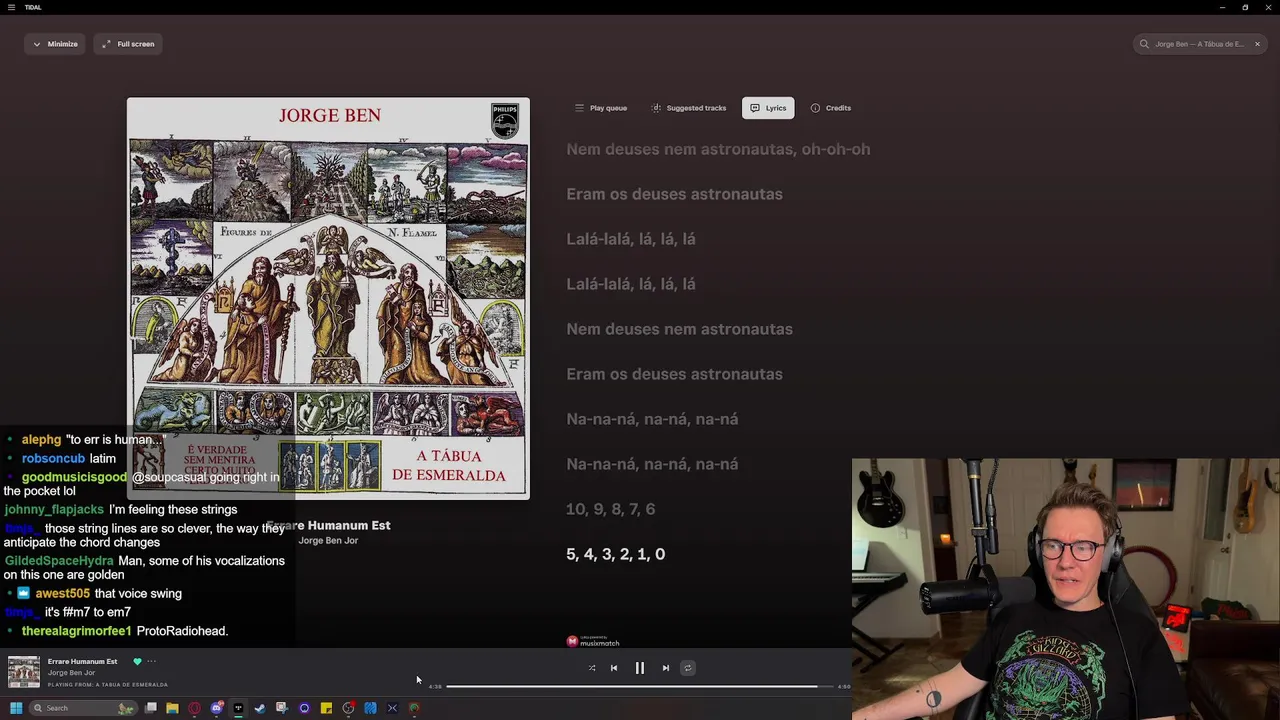
Task: Click the Suggested tracks icon
Action: pos(656,108)
